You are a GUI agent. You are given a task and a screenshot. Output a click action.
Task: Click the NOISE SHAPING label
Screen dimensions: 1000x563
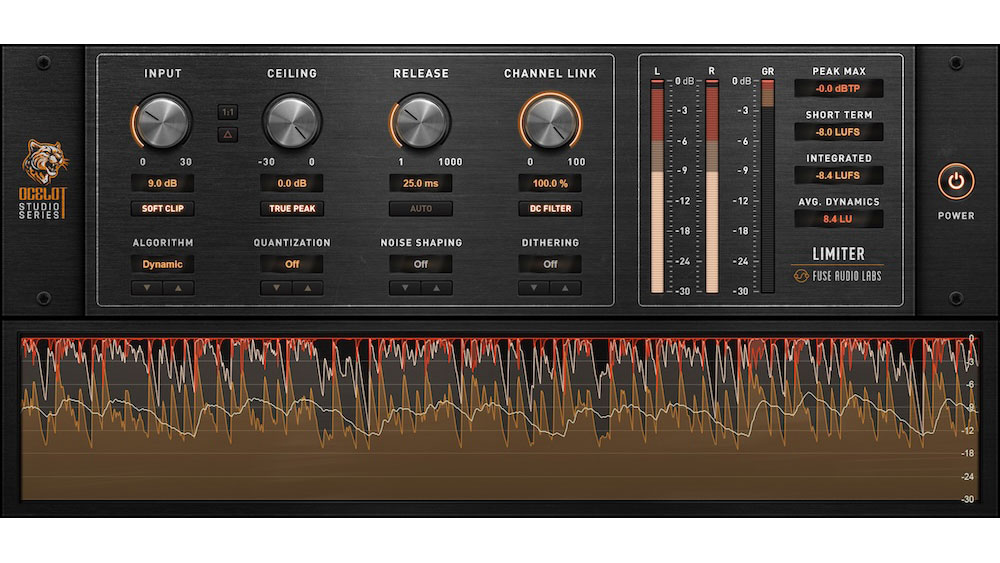point(421,243)
